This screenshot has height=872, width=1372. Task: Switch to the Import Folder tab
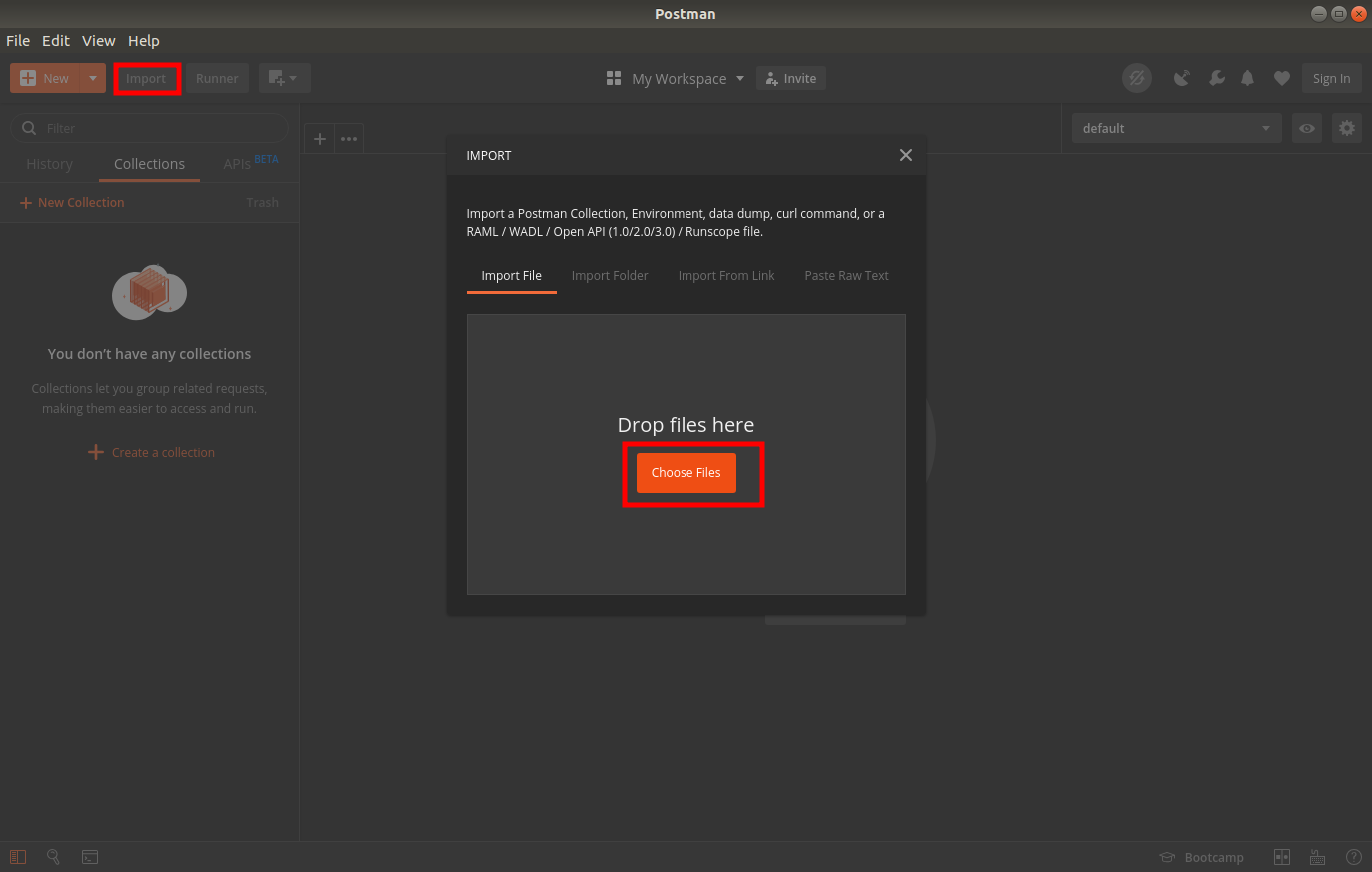click(610, 276)
